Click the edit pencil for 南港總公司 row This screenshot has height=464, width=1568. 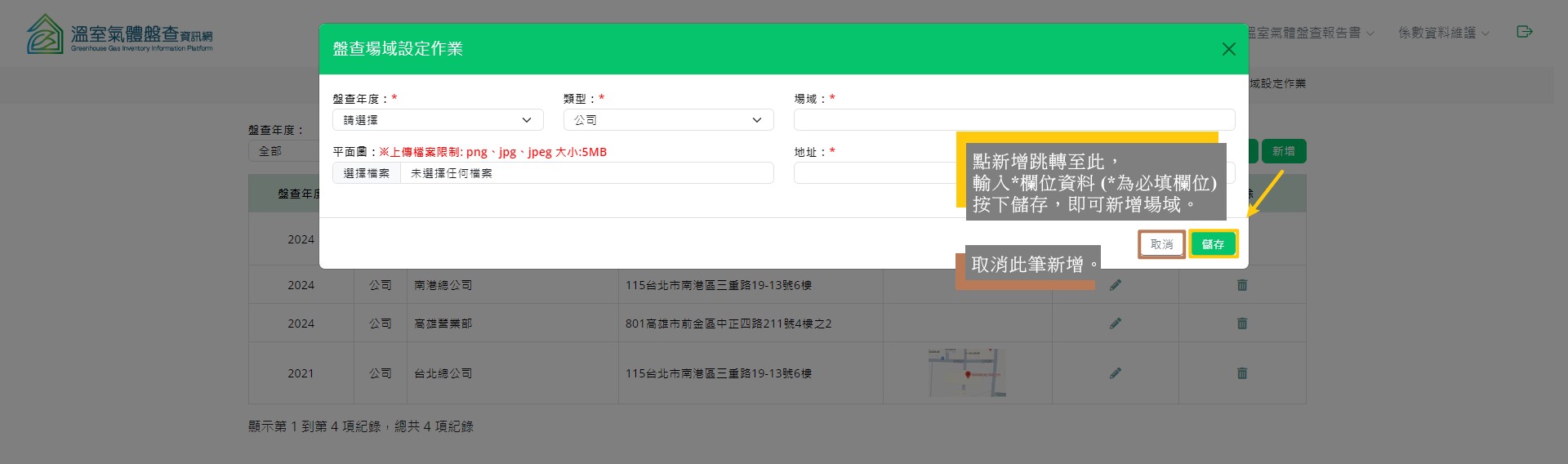1115,285
